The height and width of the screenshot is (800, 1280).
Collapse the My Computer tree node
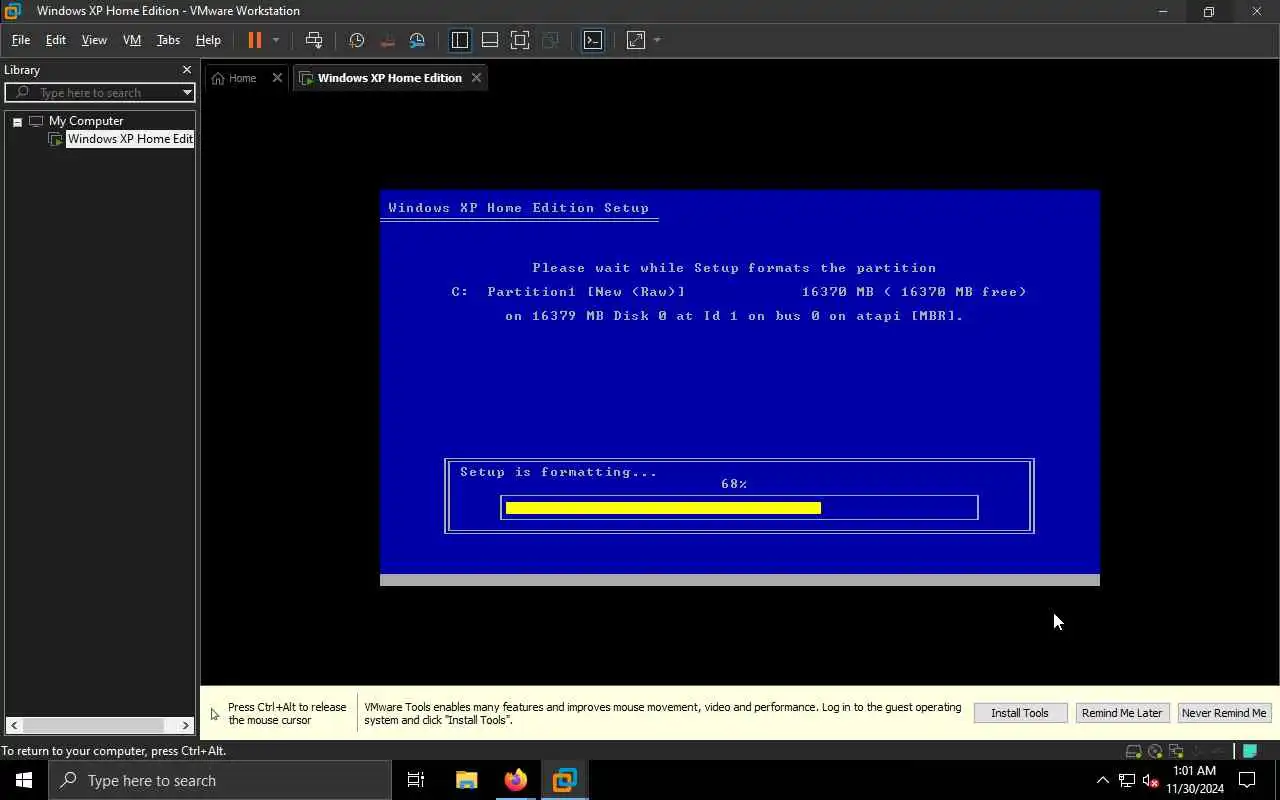17,121
